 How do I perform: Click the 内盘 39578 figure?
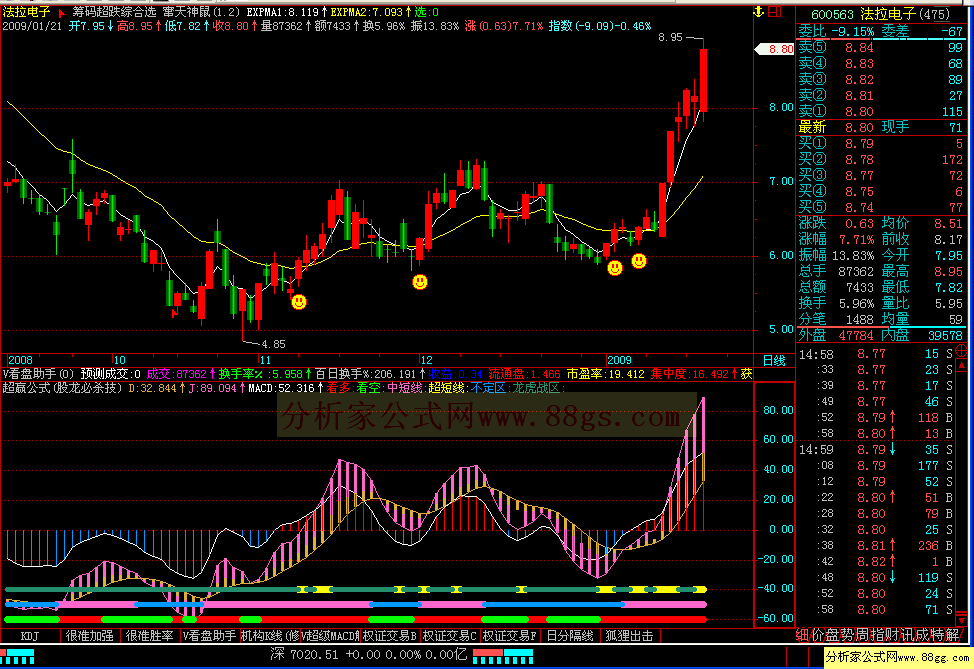(945, 335)
